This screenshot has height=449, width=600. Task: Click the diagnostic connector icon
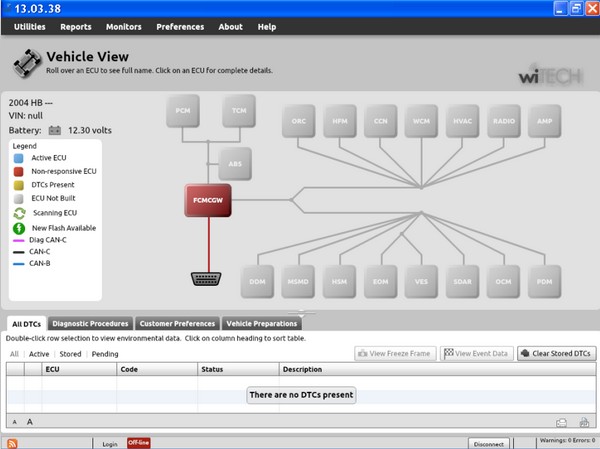[x=208, y=280]
